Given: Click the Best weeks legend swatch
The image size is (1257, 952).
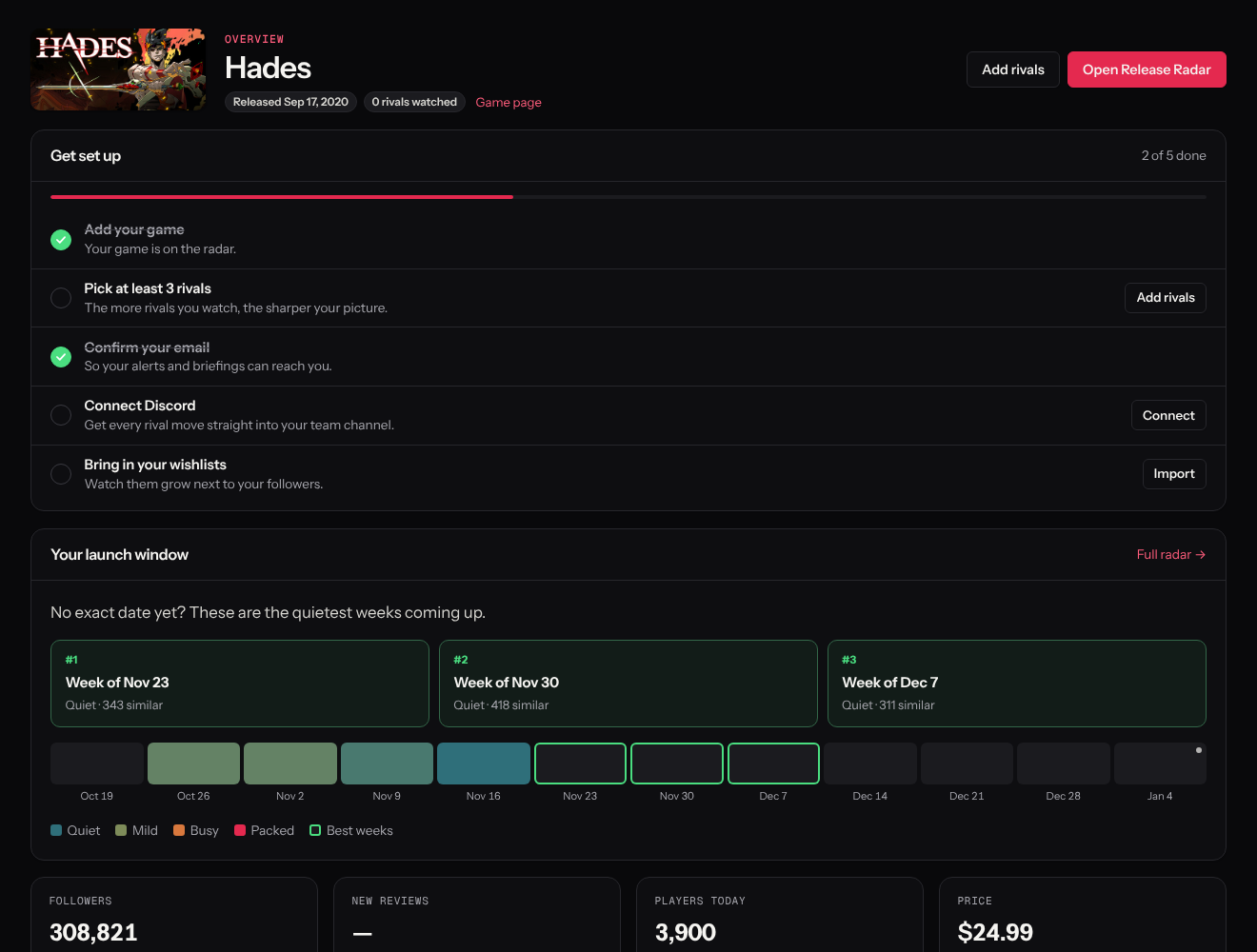Looking at the screenshot, I should pos(315,830).
